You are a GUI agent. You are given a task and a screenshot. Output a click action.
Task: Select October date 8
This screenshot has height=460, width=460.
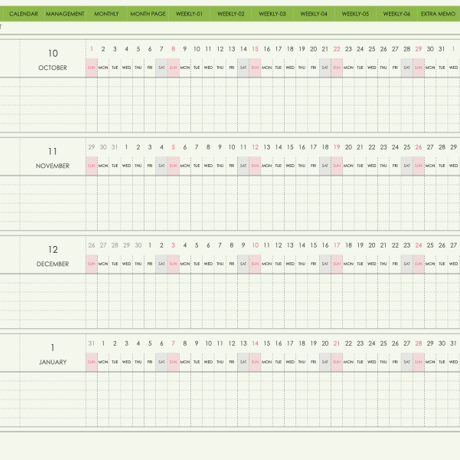173,49
